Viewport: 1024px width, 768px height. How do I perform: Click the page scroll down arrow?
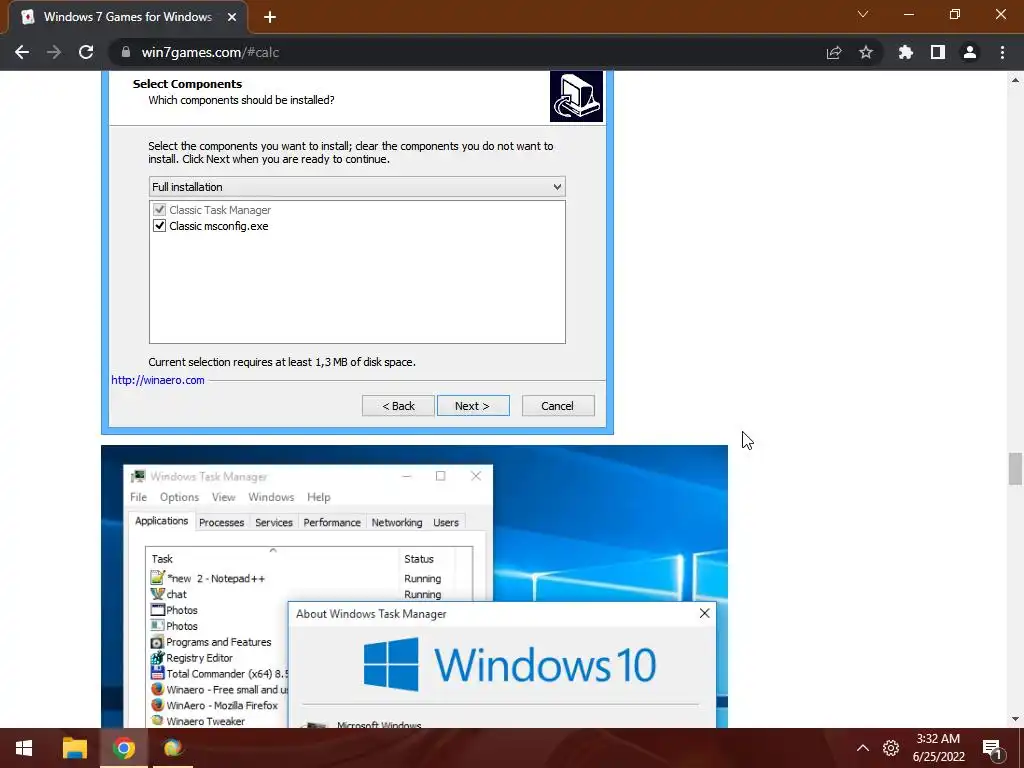(x=1014, y=720)
